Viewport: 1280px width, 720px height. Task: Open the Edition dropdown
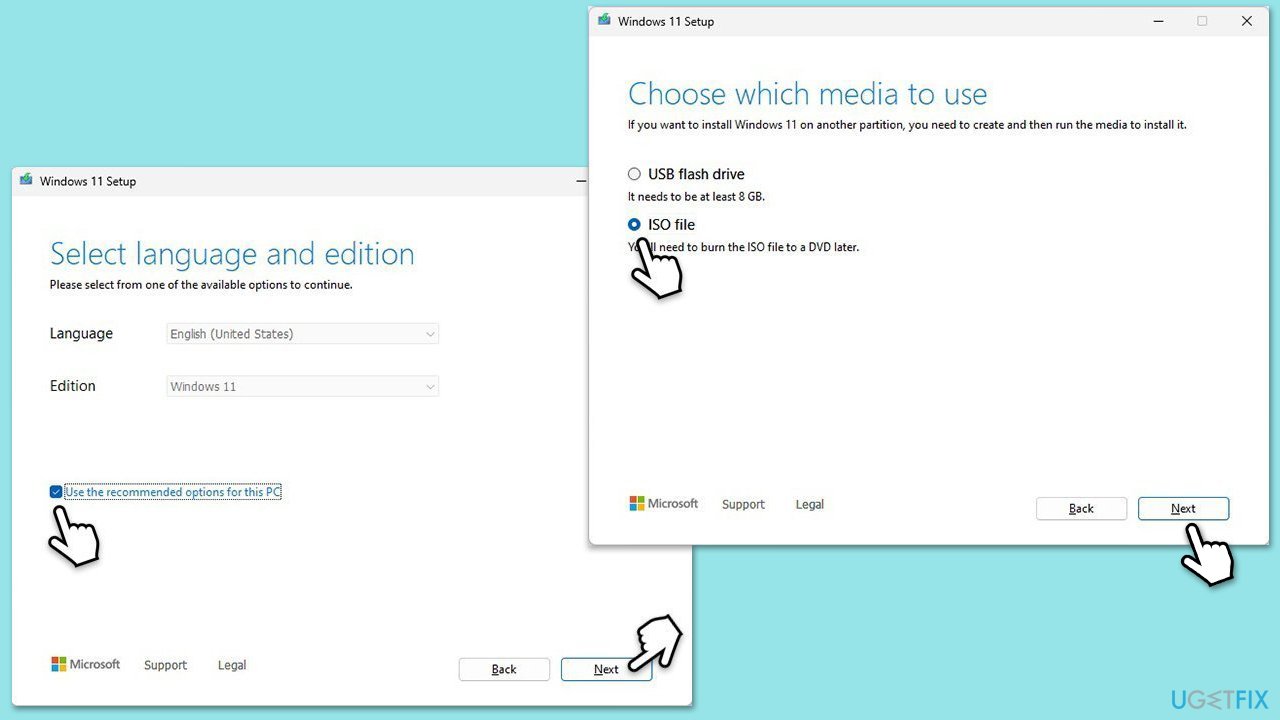click(x=303, y=386)
